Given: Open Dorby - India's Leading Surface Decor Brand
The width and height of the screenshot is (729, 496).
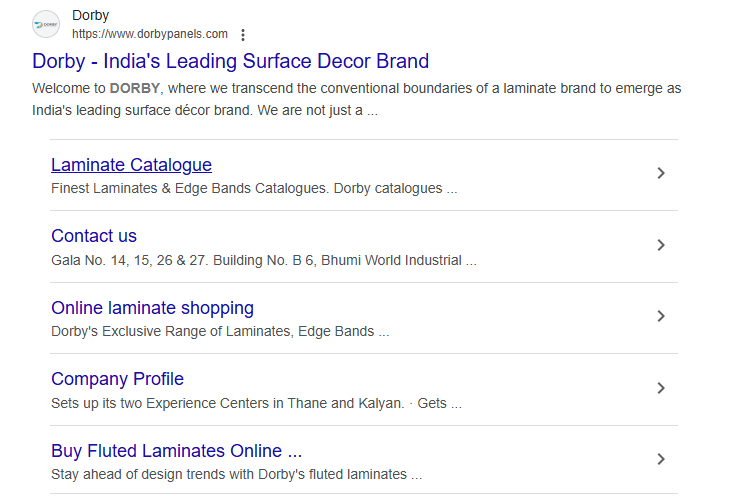Looking at the screenshot, I should coord(231,61).
